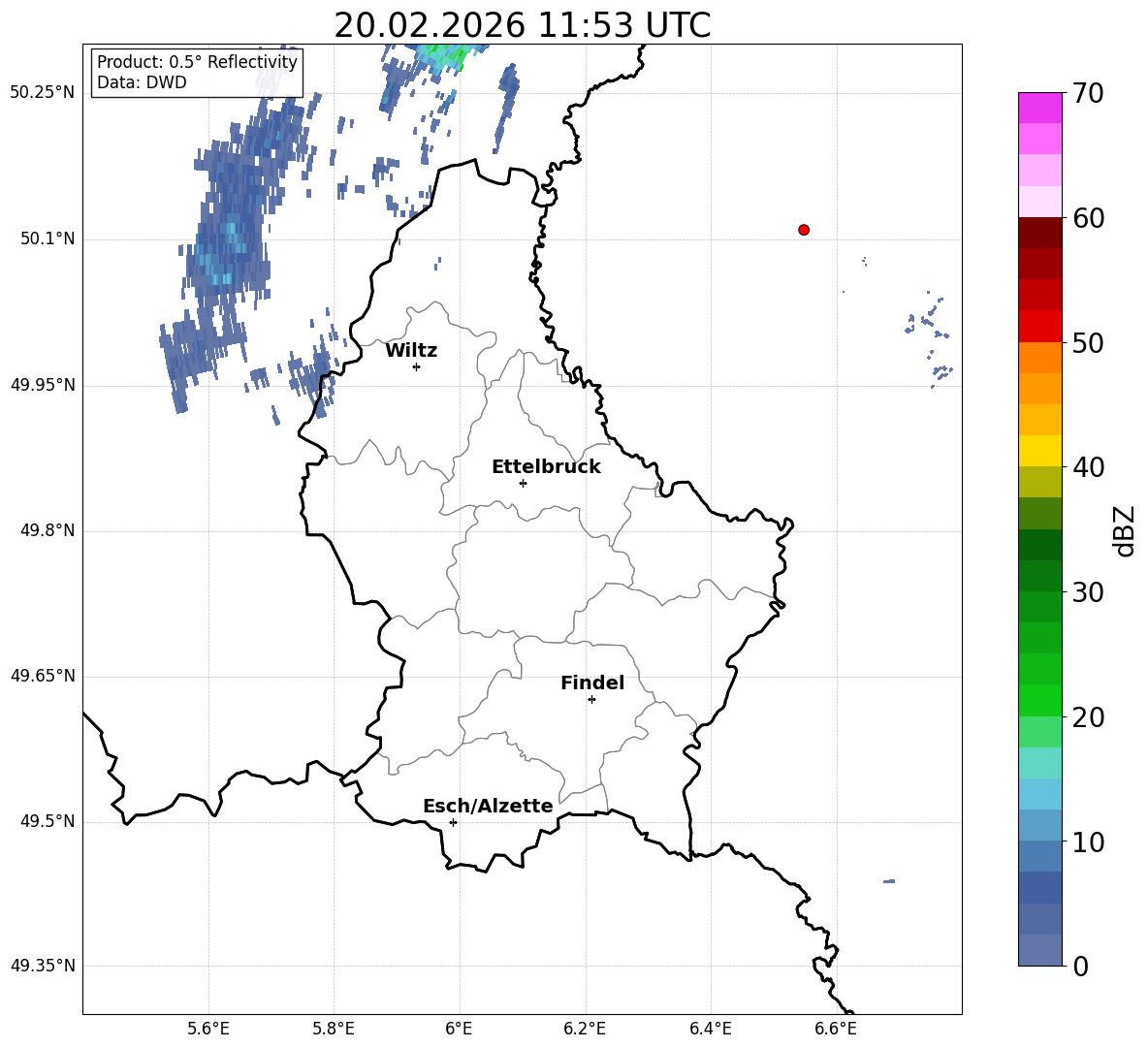The width and height of the screenshot is (1148, 1048).
Task: Click the 50 value on the colorbar
Action: (1088, 342)
